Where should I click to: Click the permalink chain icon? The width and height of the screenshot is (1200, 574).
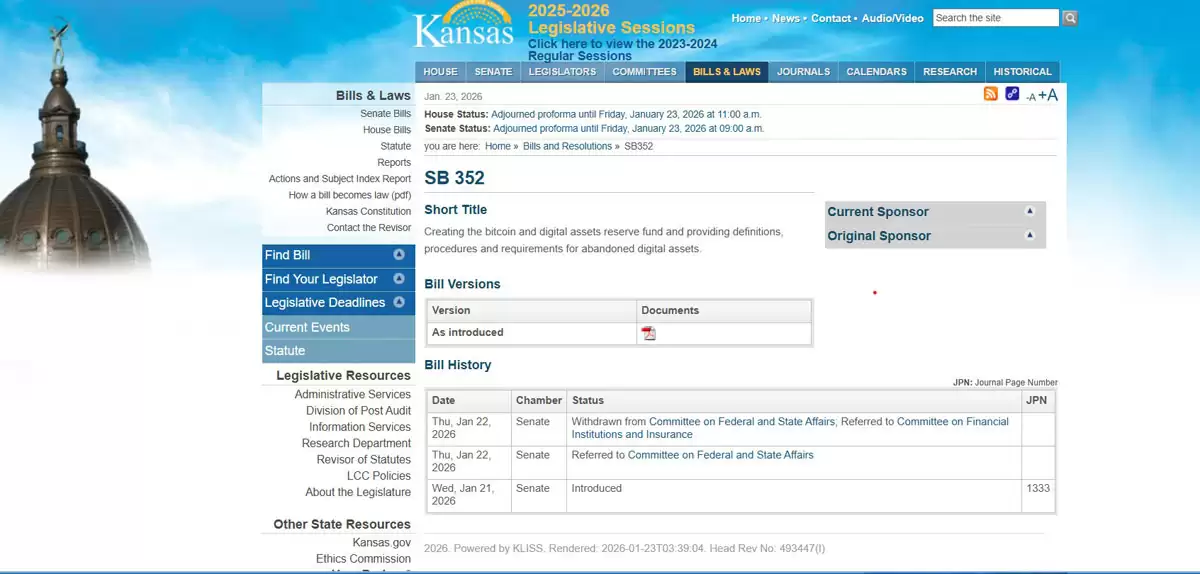[x=1012, y=94]
